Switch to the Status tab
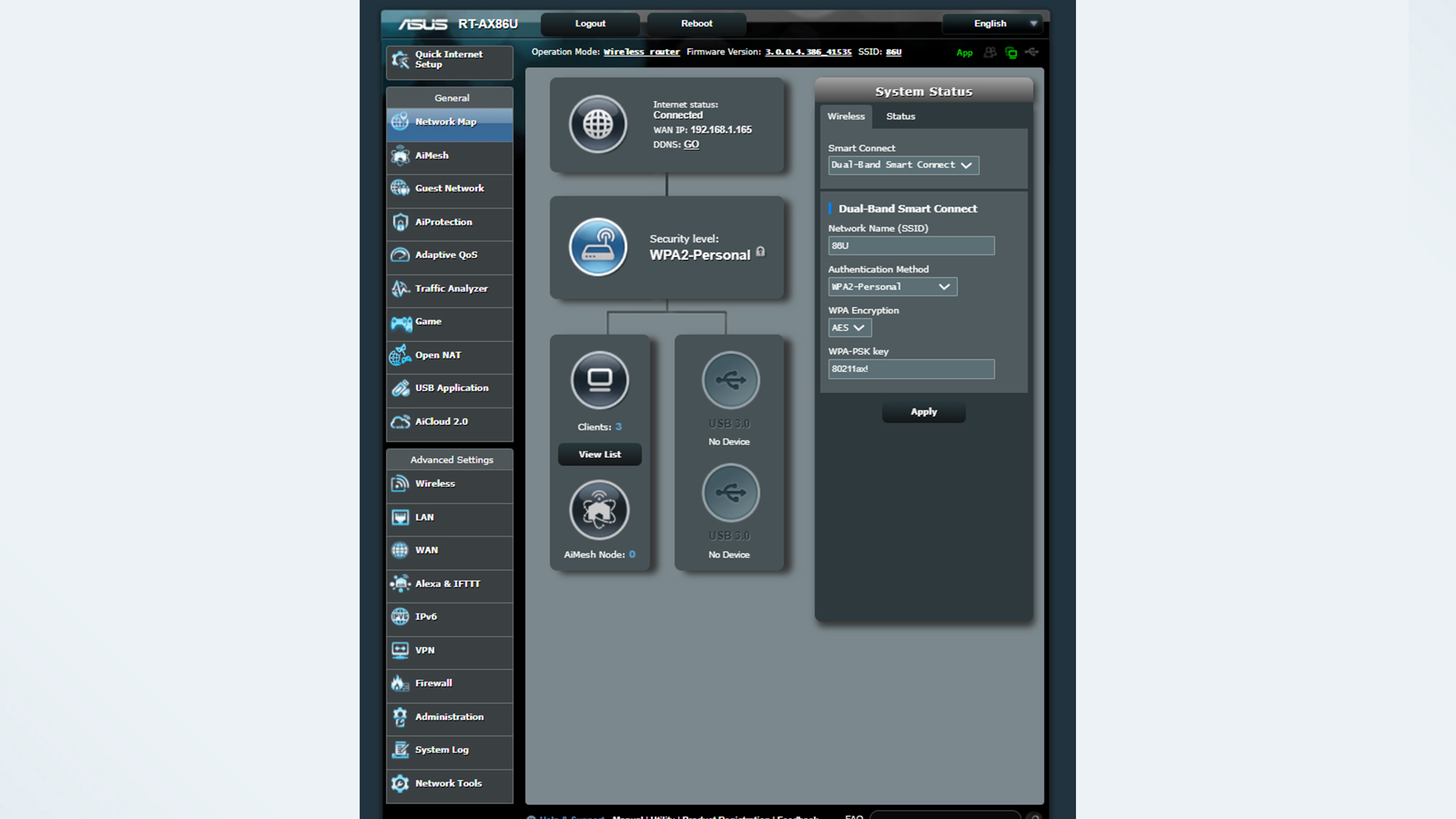 tap(900, 115)
